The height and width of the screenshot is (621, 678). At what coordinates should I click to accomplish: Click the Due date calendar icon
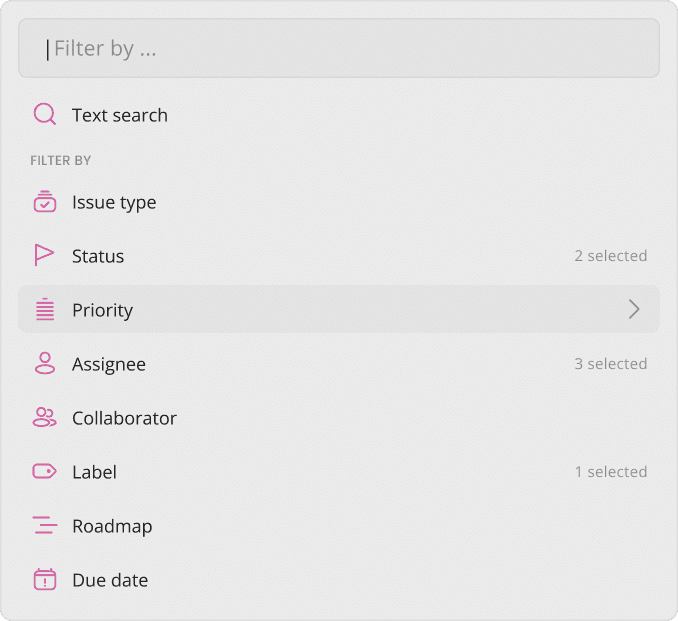point(45,579)
